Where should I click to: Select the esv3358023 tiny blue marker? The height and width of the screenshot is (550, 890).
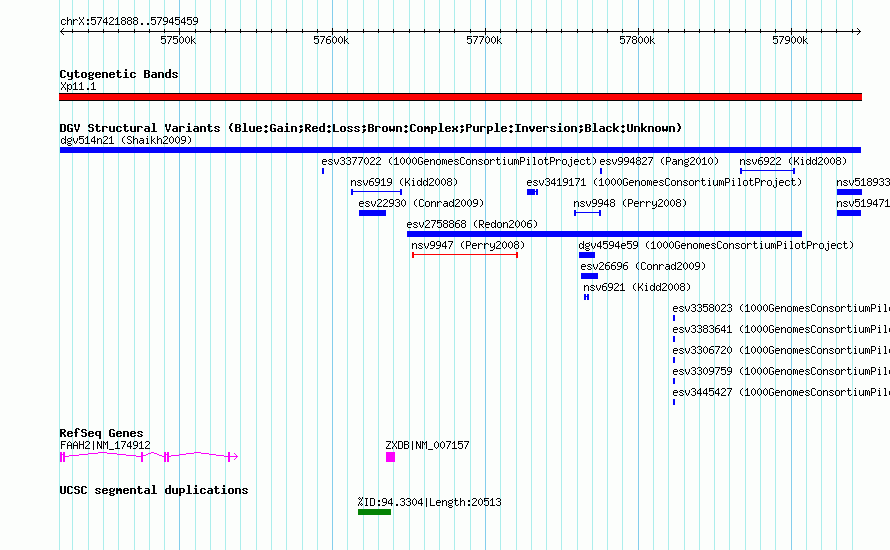674,318
